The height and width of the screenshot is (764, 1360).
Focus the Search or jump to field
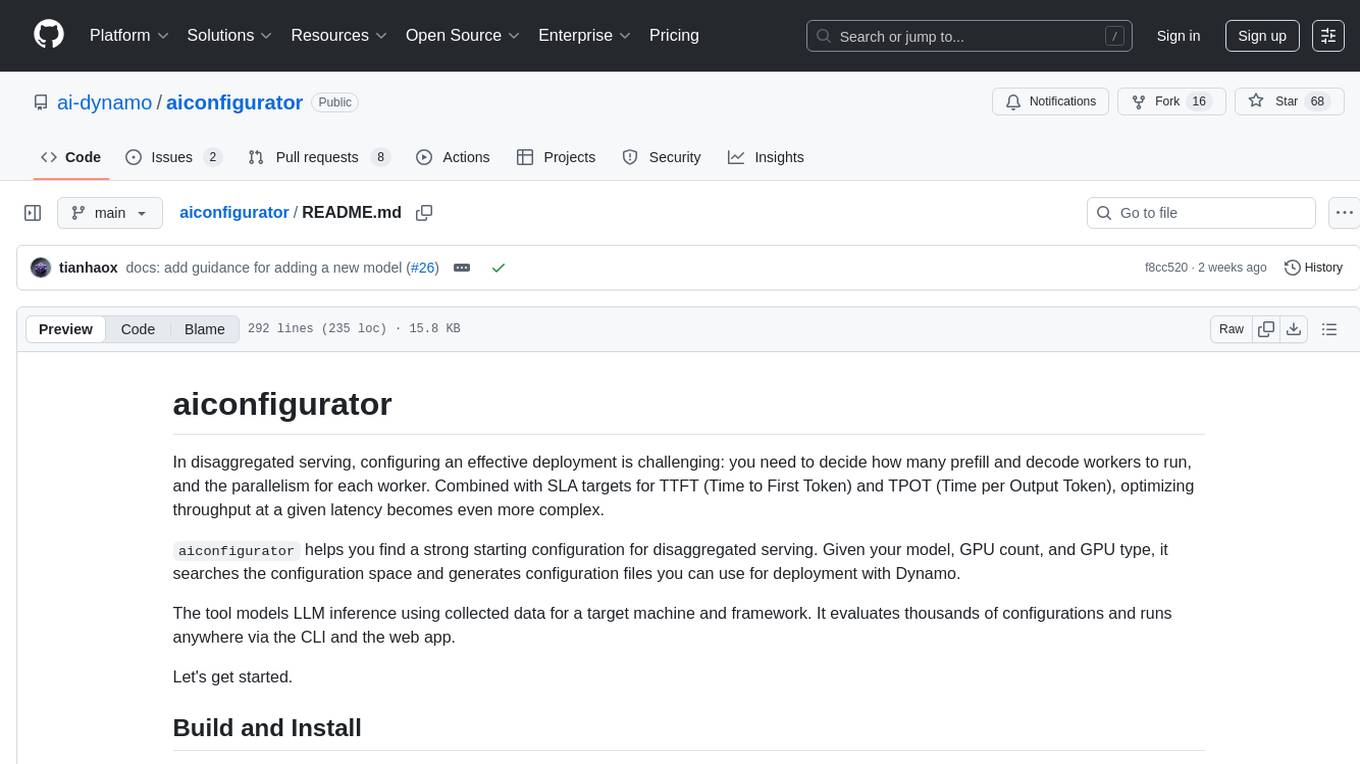pyautogui.click(x=969, y=36)
